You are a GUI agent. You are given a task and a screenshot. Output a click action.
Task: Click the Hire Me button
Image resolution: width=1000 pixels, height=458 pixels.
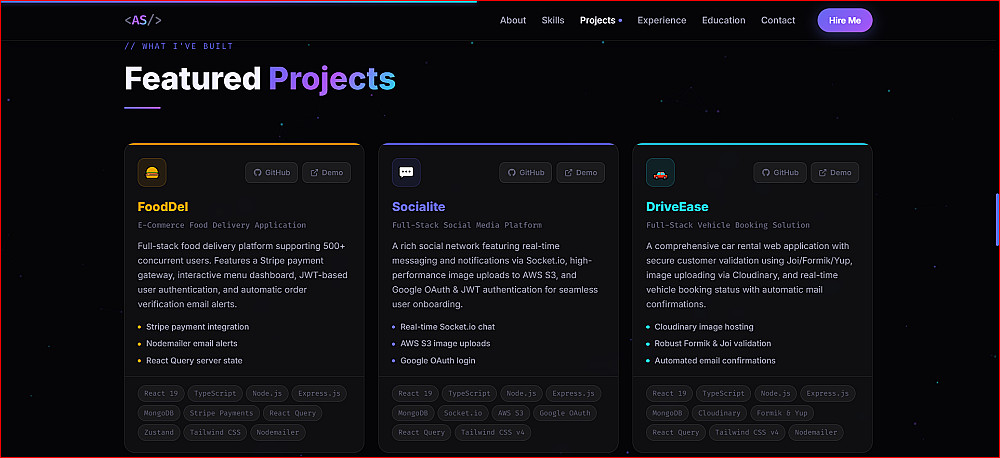click(x=845, y=20)
